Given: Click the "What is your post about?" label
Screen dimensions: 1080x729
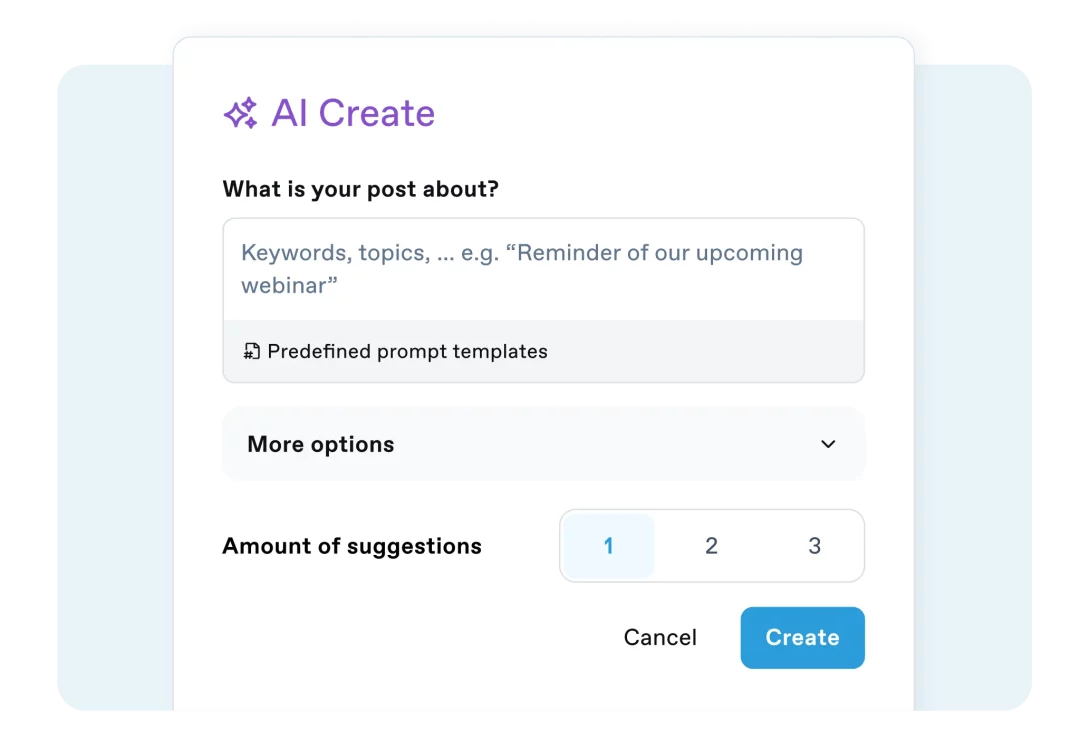Looking at the screenshot, I should tap(360, 189).
